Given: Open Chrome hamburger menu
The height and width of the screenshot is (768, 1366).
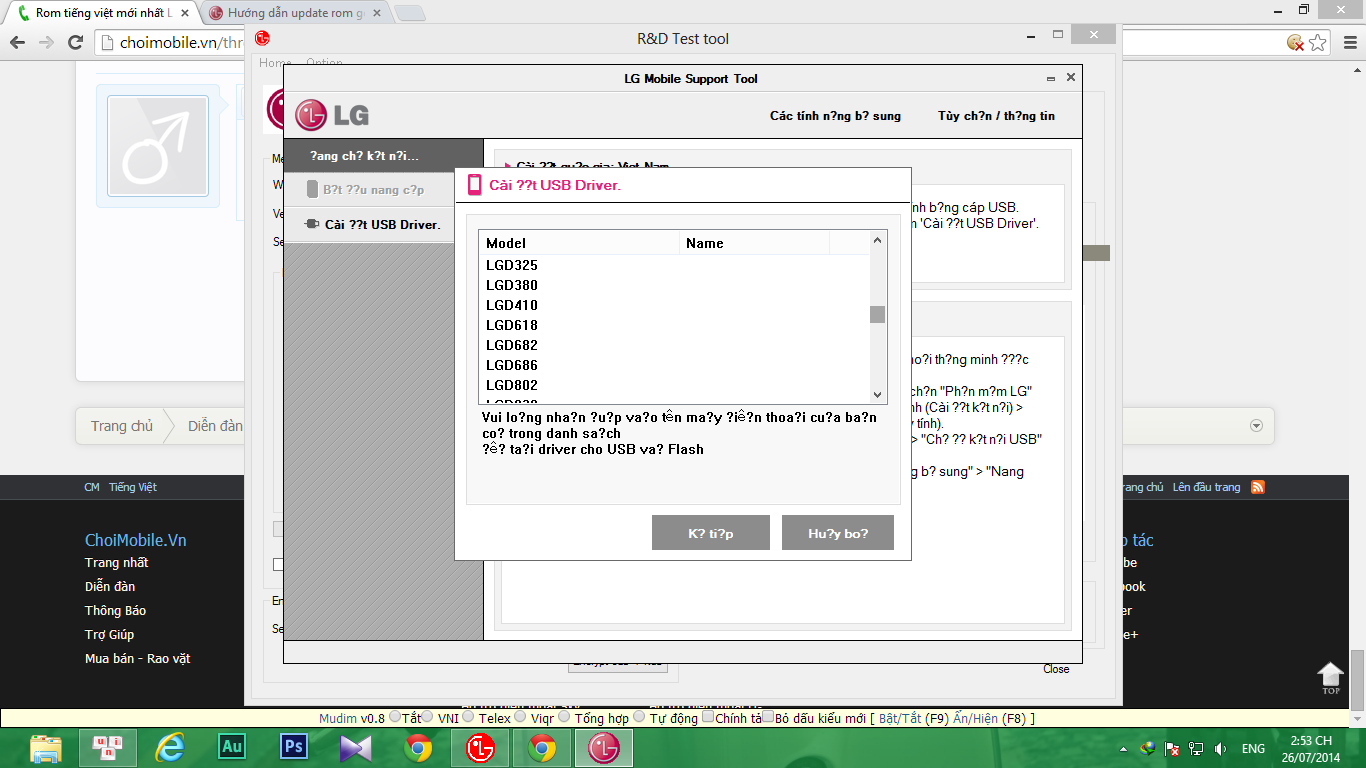Looking at the screenshot, I should coord(1347,42).
